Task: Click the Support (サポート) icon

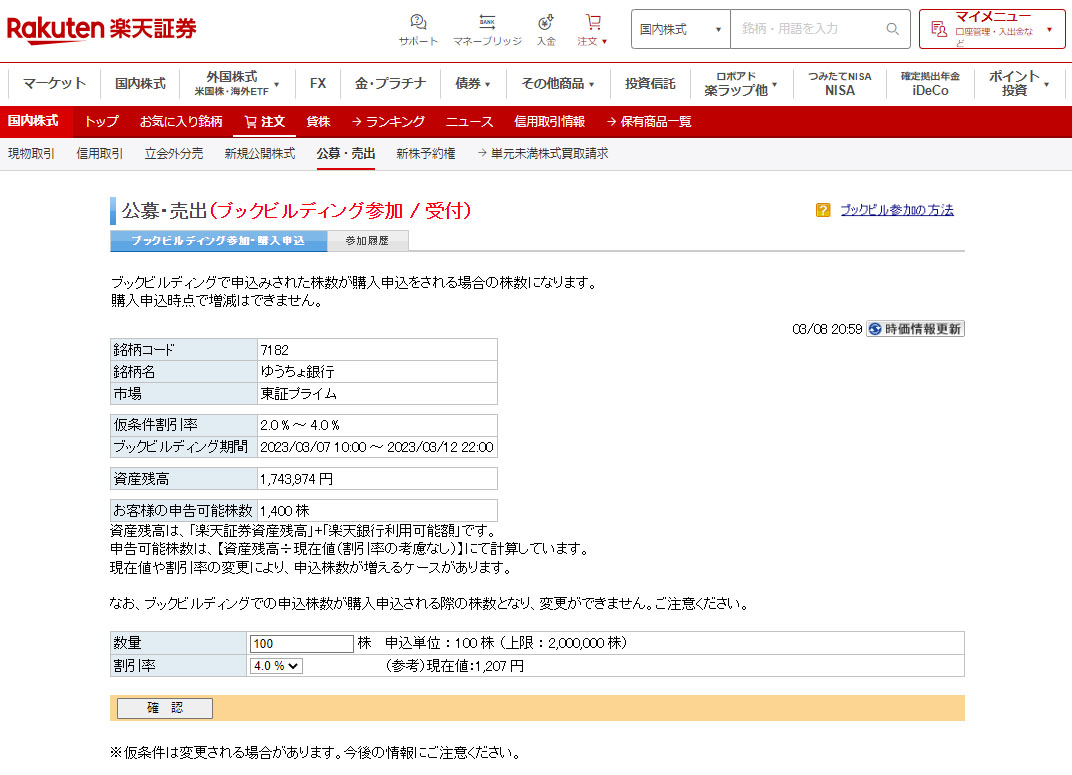Action: tap(418, 23)
